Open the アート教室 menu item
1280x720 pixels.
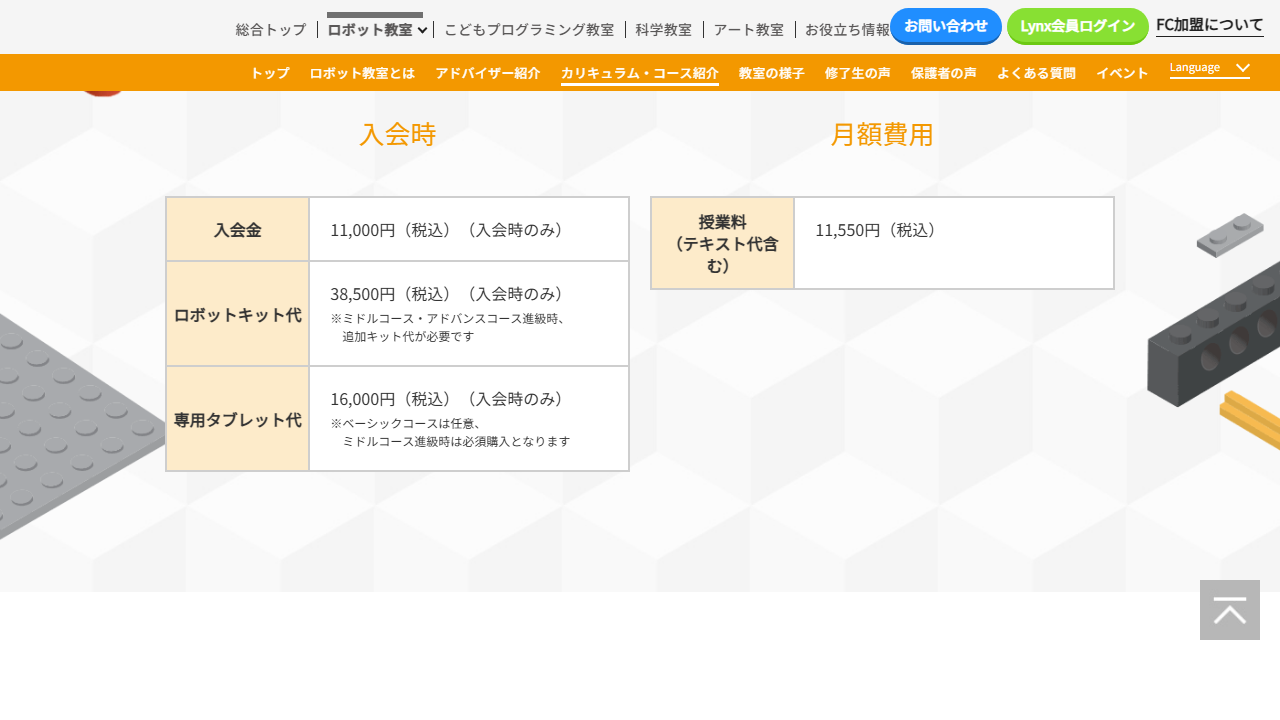[x=749, y=30]
